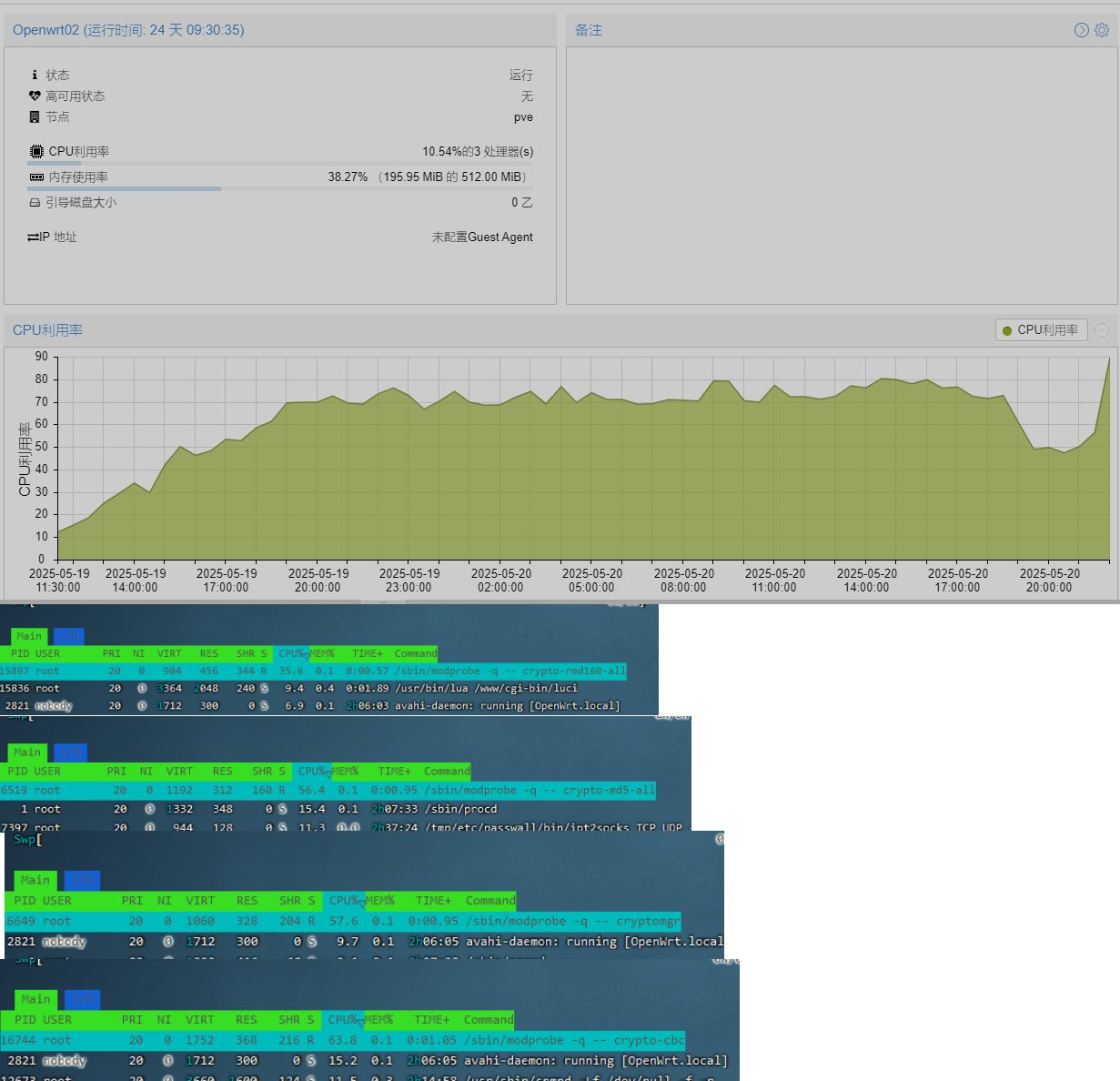Viewport: 1120px width, 1081px height.
Task: Click the exchange arrows icon beside IP 地址
Action: [x=33, y=237]
